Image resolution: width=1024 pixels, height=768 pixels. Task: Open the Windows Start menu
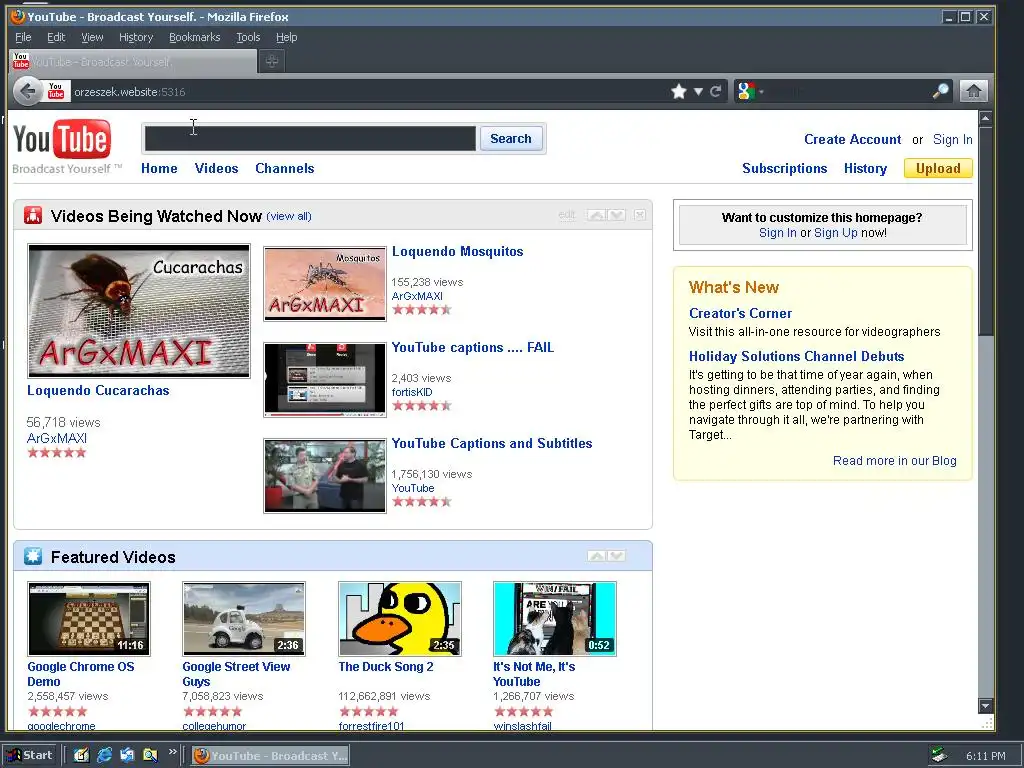pyautogui.click(x=29, y=756)
